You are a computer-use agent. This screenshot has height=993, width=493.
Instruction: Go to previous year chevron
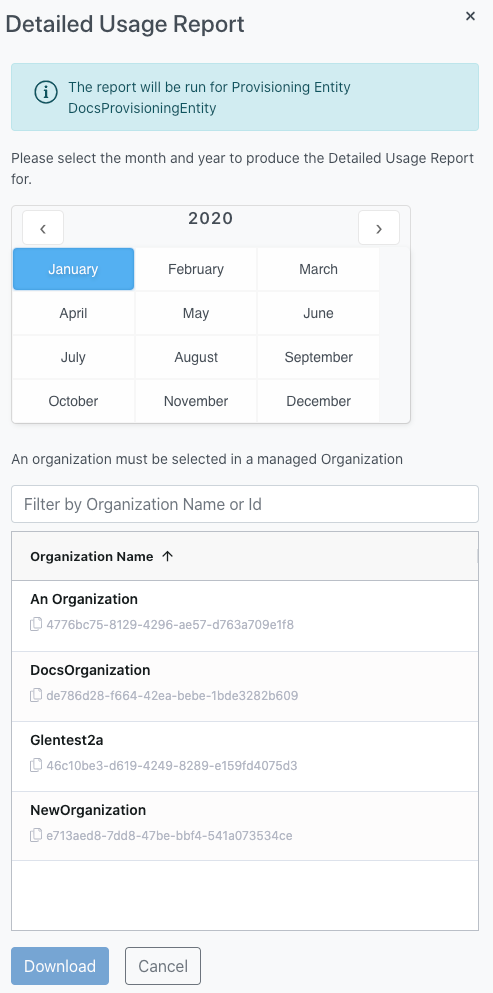click(43, 228)
